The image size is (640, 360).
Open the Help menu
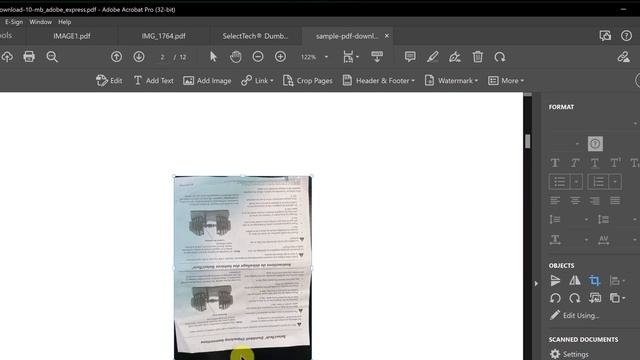(x=64, y=22)
